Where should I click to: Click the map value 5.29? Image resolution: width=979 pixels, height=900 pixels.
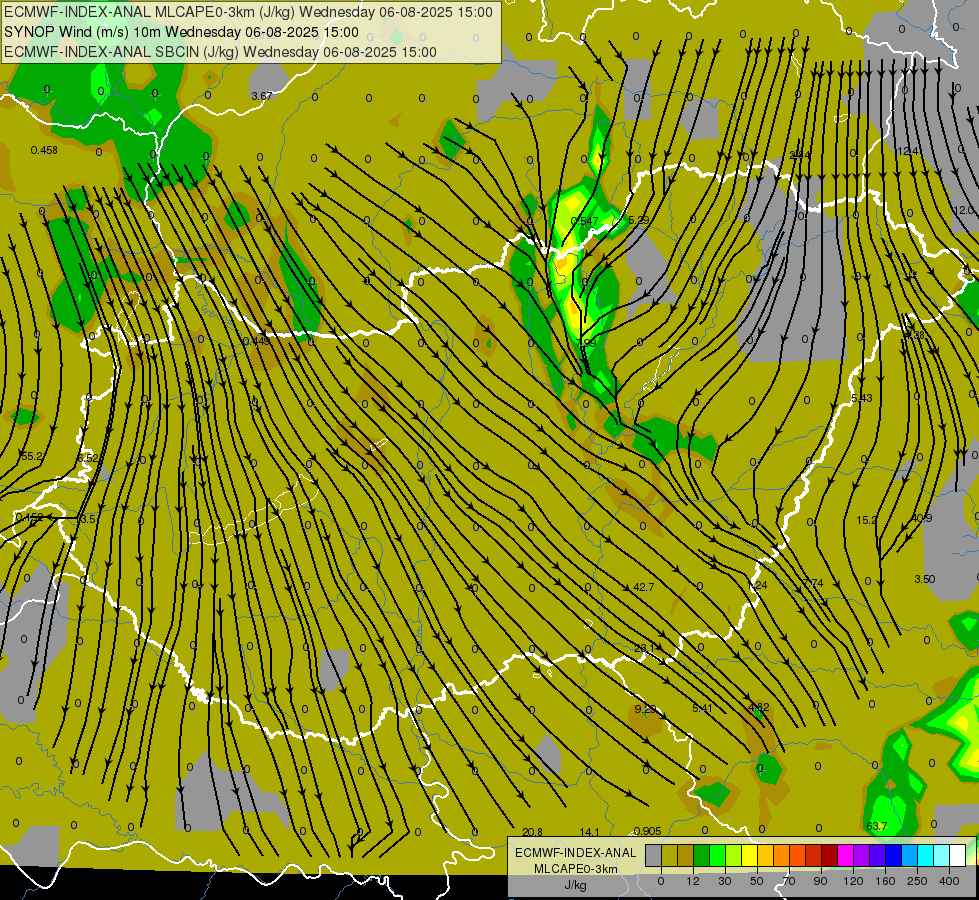pyautogui.click(x=639, y=220)
